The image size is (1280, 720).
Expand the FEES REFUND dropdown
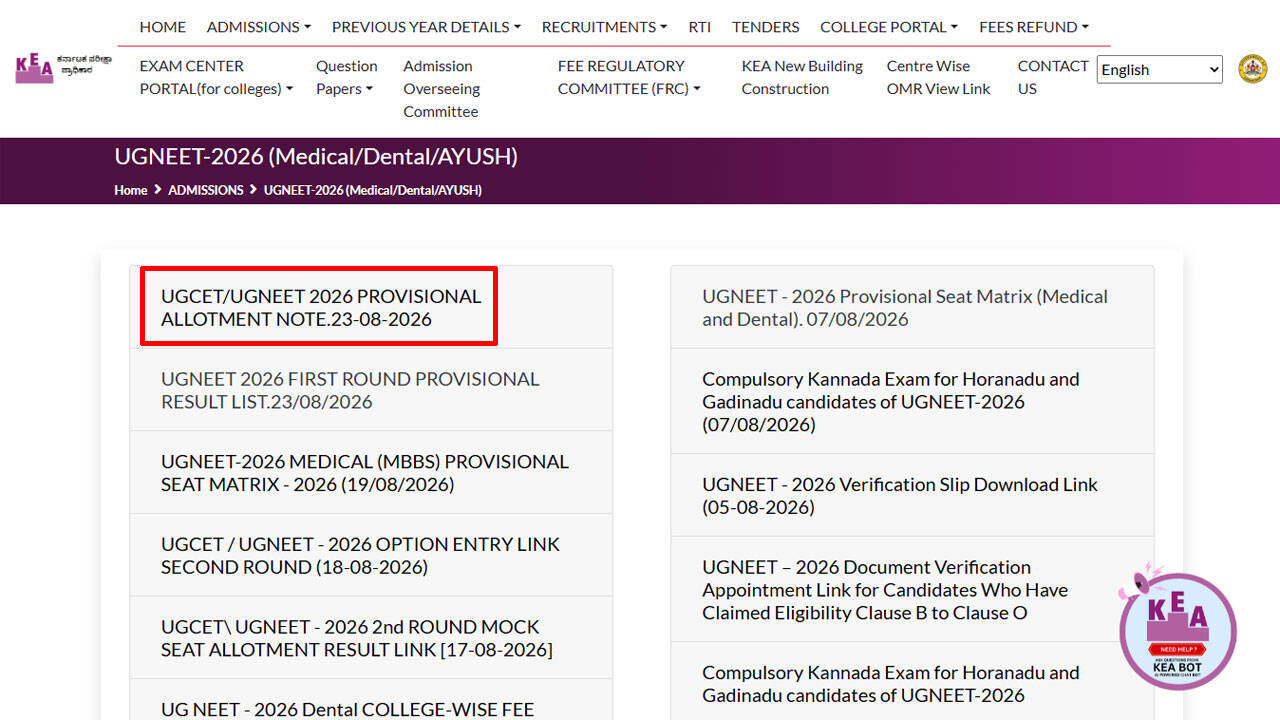point(1034,27)
